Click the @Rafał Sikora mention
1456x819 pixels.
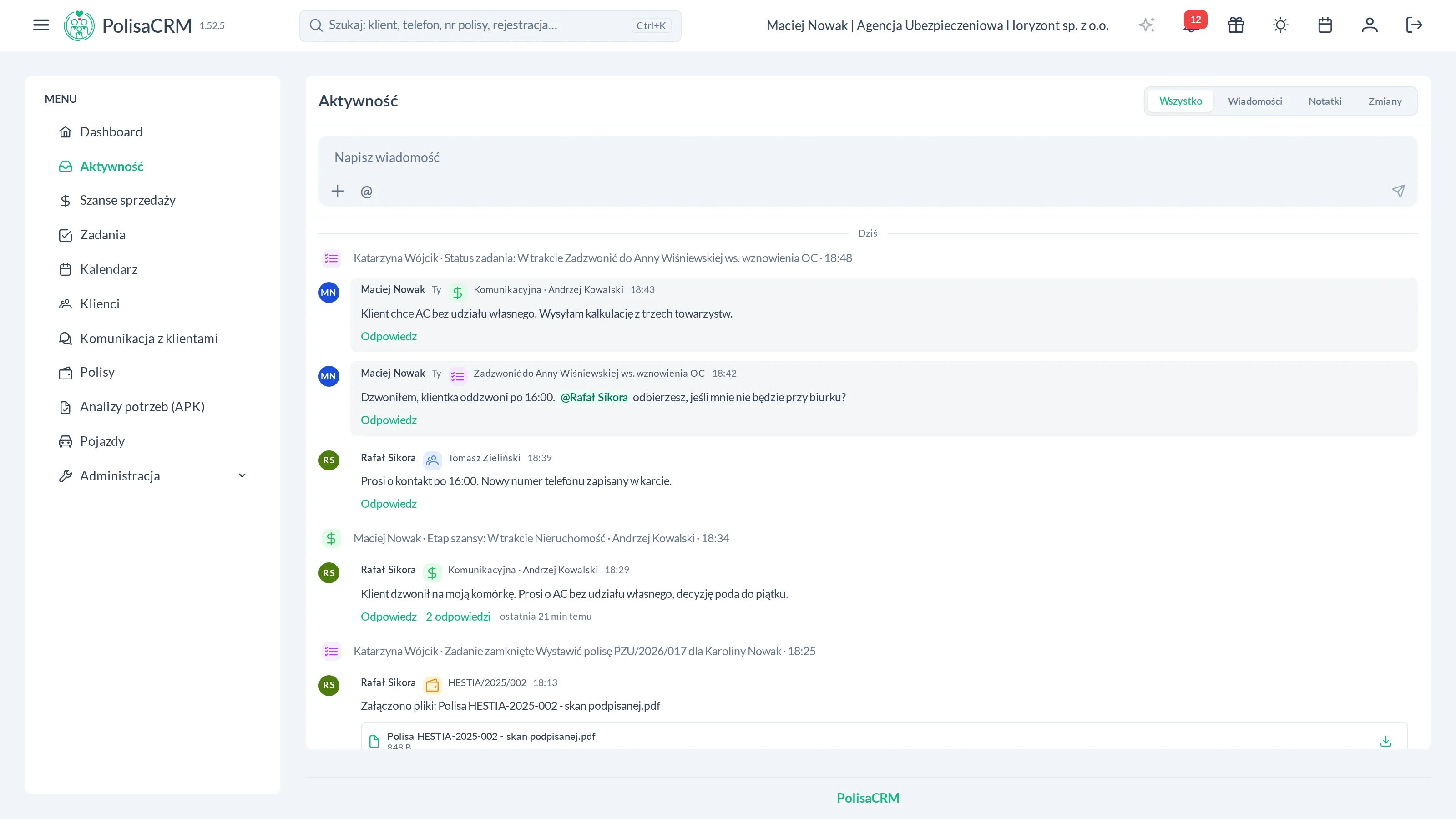tap(593, 397)
